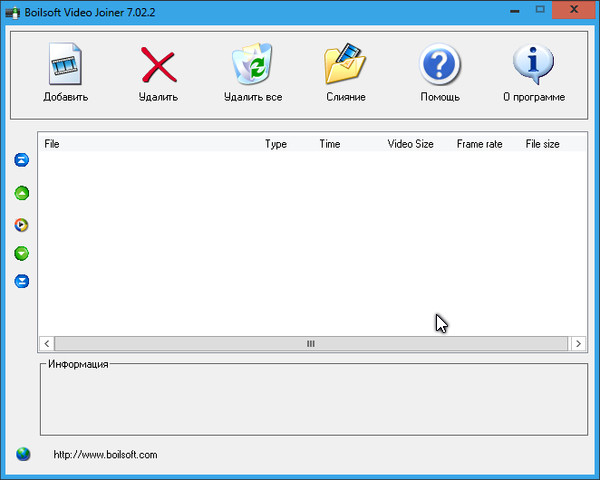Start merging with the Слияние icon

346,66
